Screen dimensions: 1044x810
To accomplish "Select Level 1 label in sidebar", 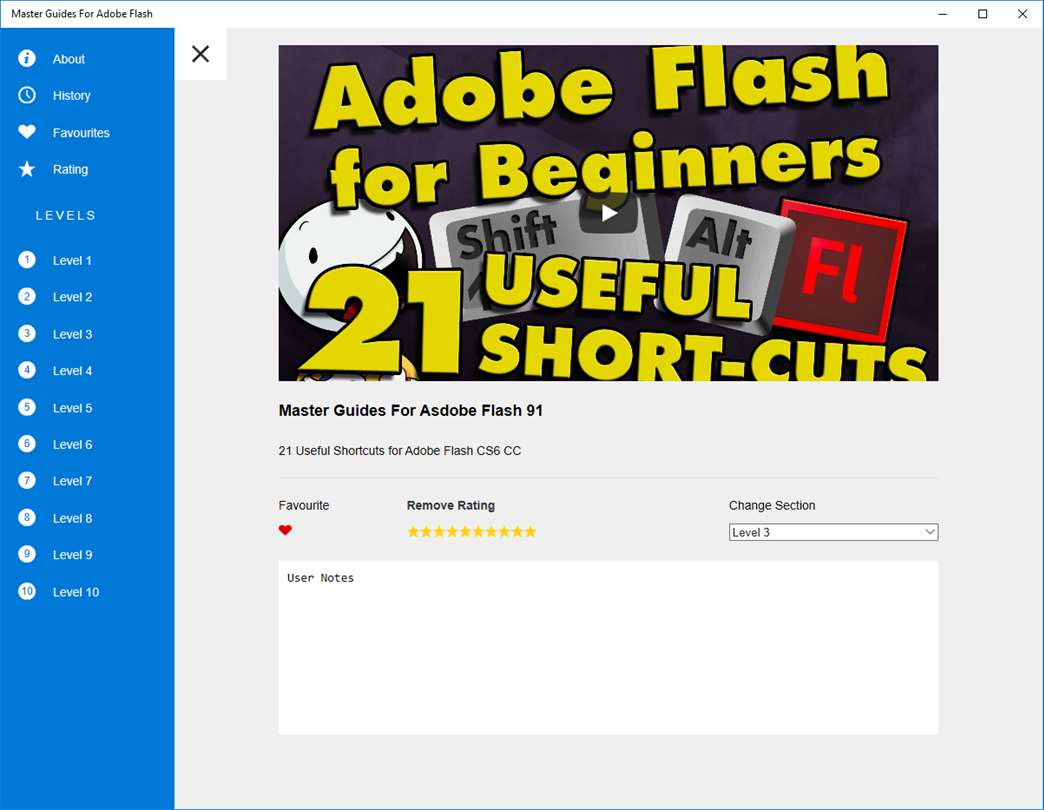I will pos(72,260).
